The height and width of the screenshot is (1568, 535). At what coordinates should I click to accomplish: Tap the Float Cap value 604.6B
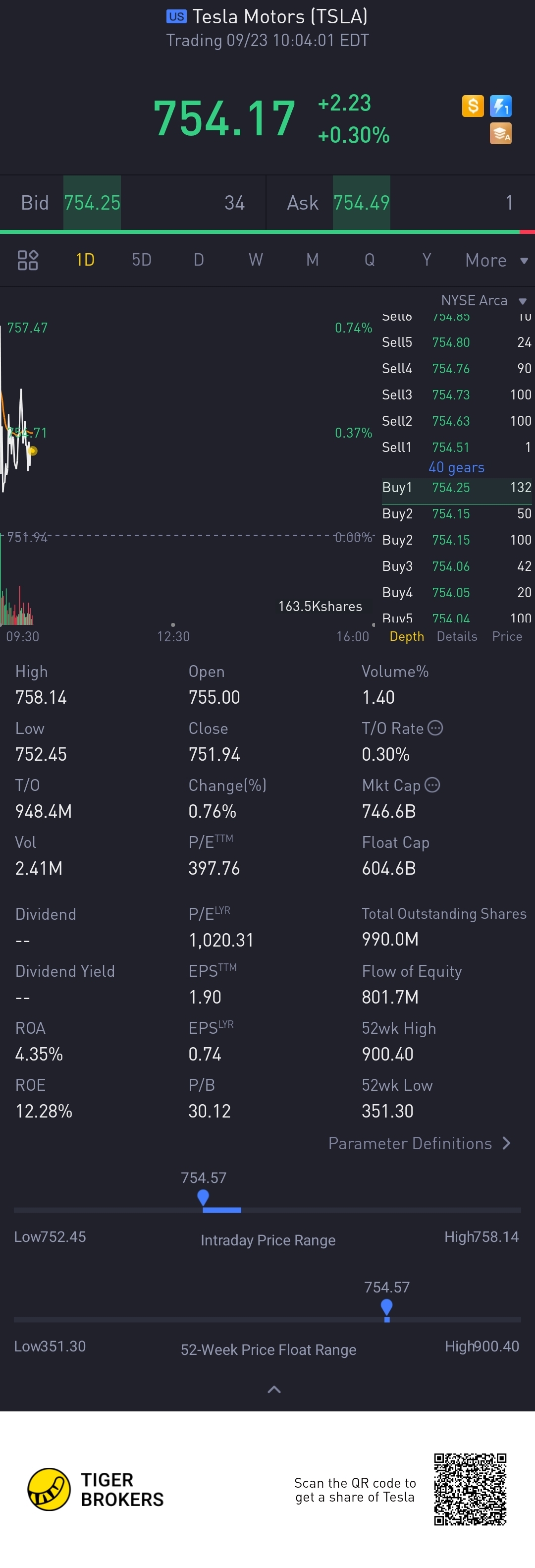(x=389, y=868)
